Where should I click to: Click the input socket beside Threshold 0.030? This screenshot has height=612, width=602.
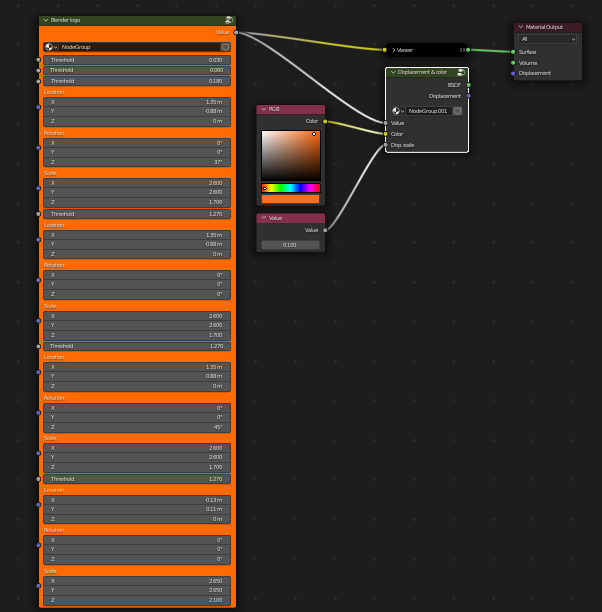pos(38,60)
